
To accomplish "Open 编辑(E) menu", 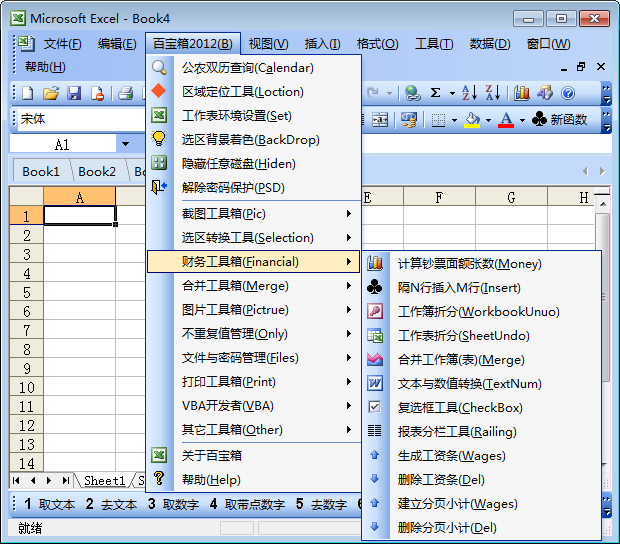I will coord(117,43).
